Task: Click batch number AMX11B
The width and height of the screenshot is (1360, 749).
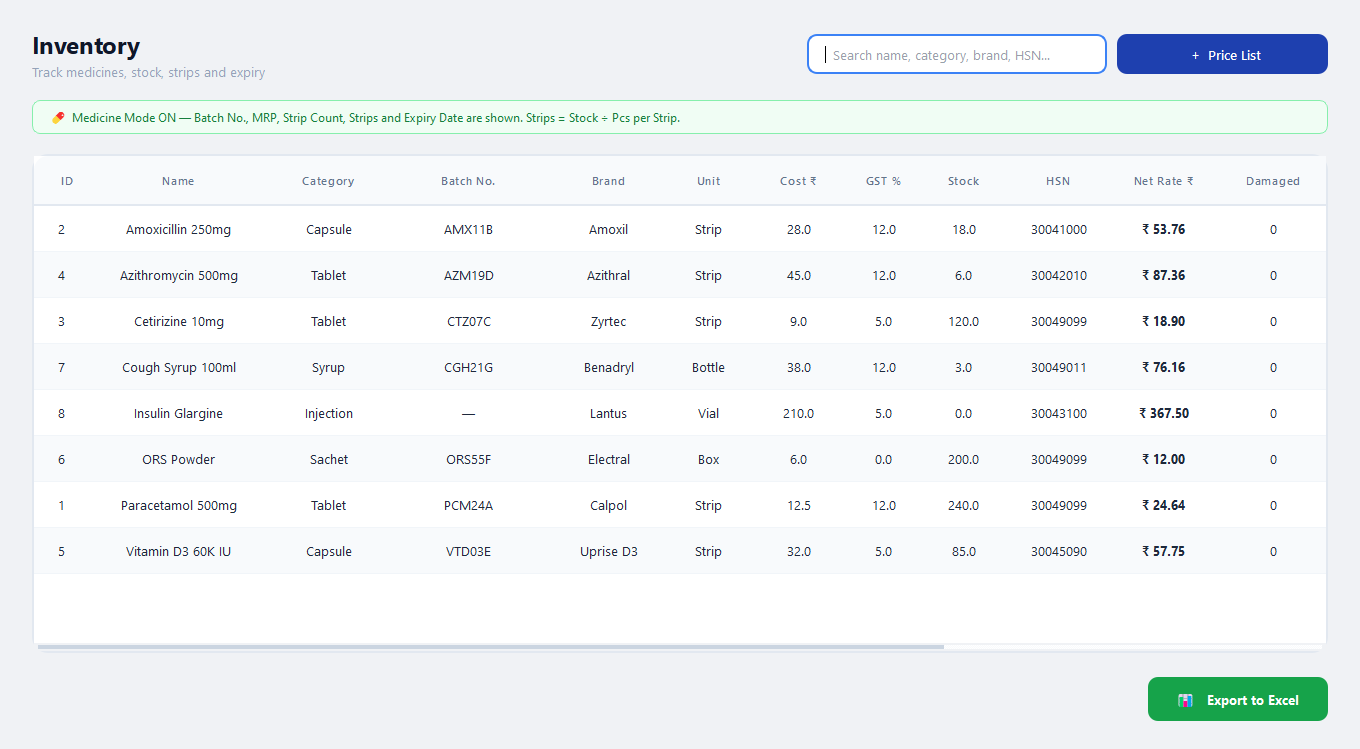Action: 468,229
